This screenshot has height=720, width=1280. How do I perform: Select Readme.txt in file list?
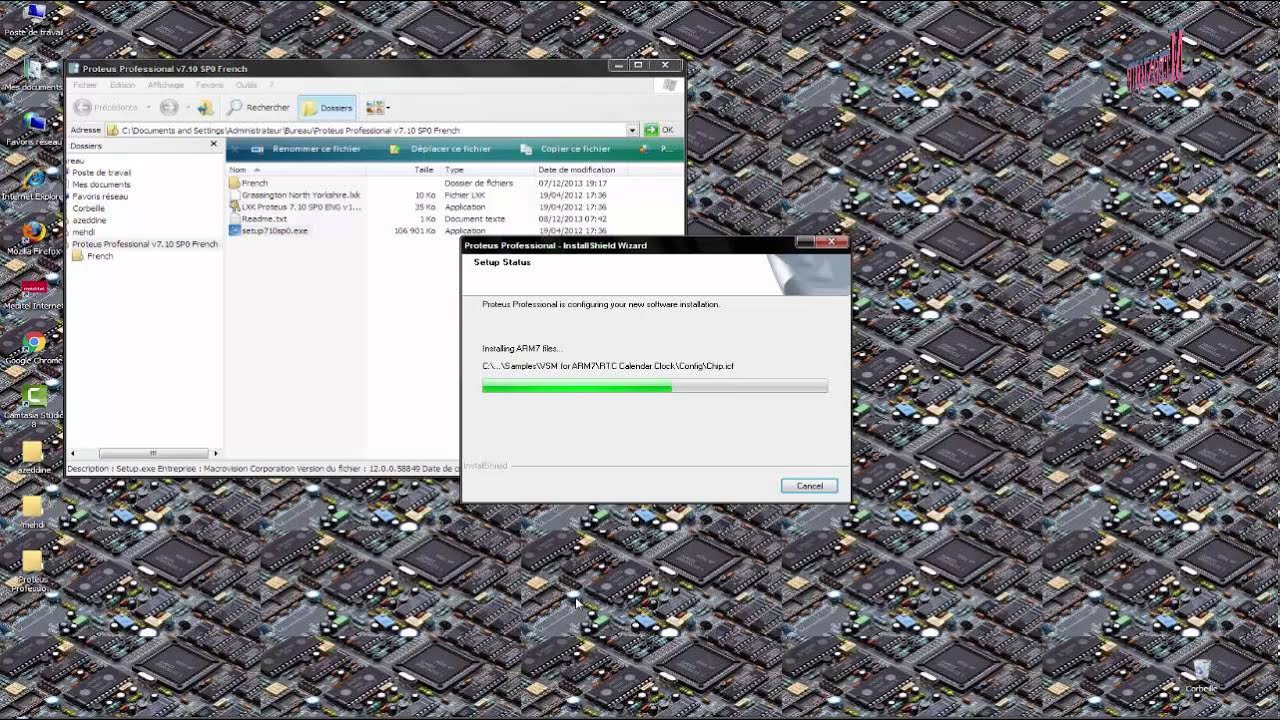click(x=258, y=219)
